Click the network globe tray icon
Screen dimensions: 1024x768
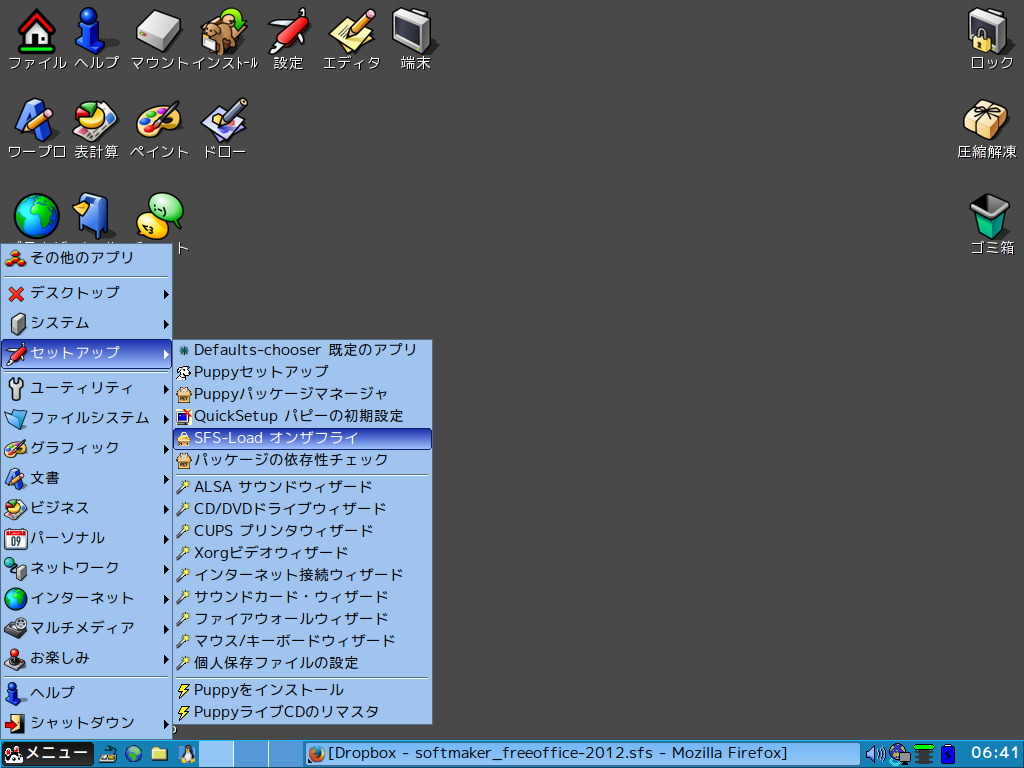click(x=899, y=754)
